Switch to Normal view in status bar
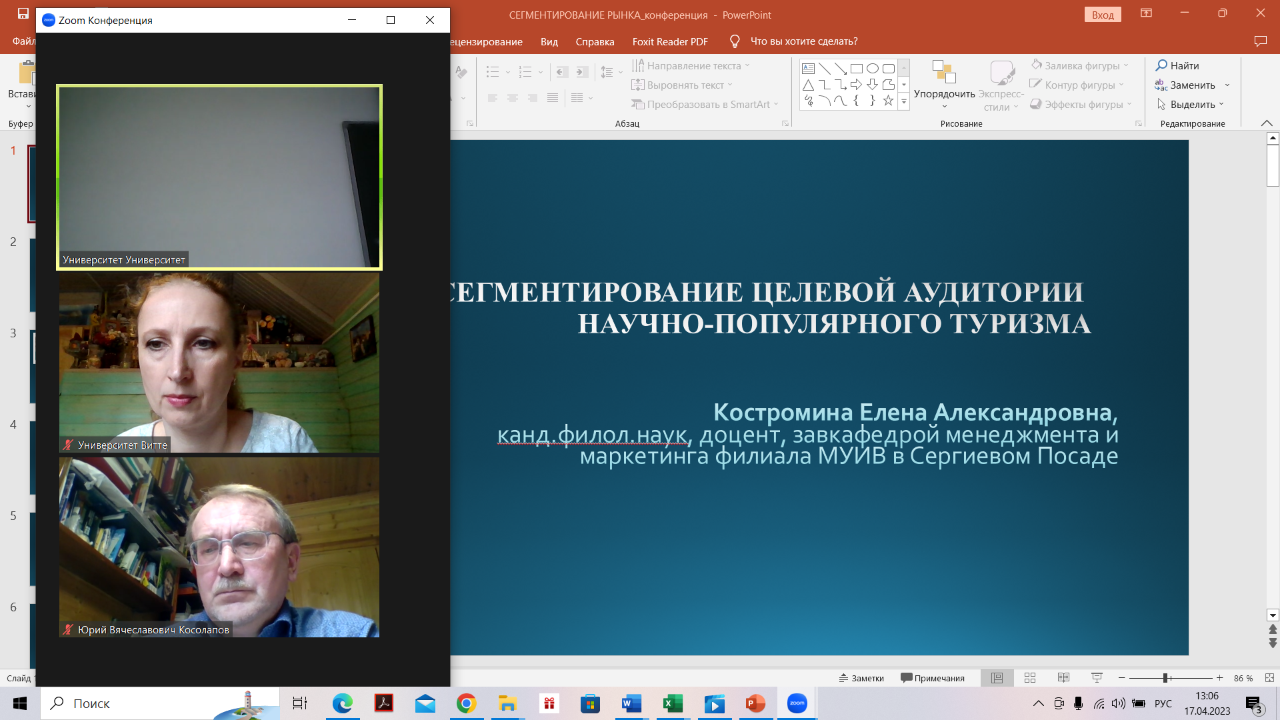This screenshot has height=720, width=1280. click(997, 678)
